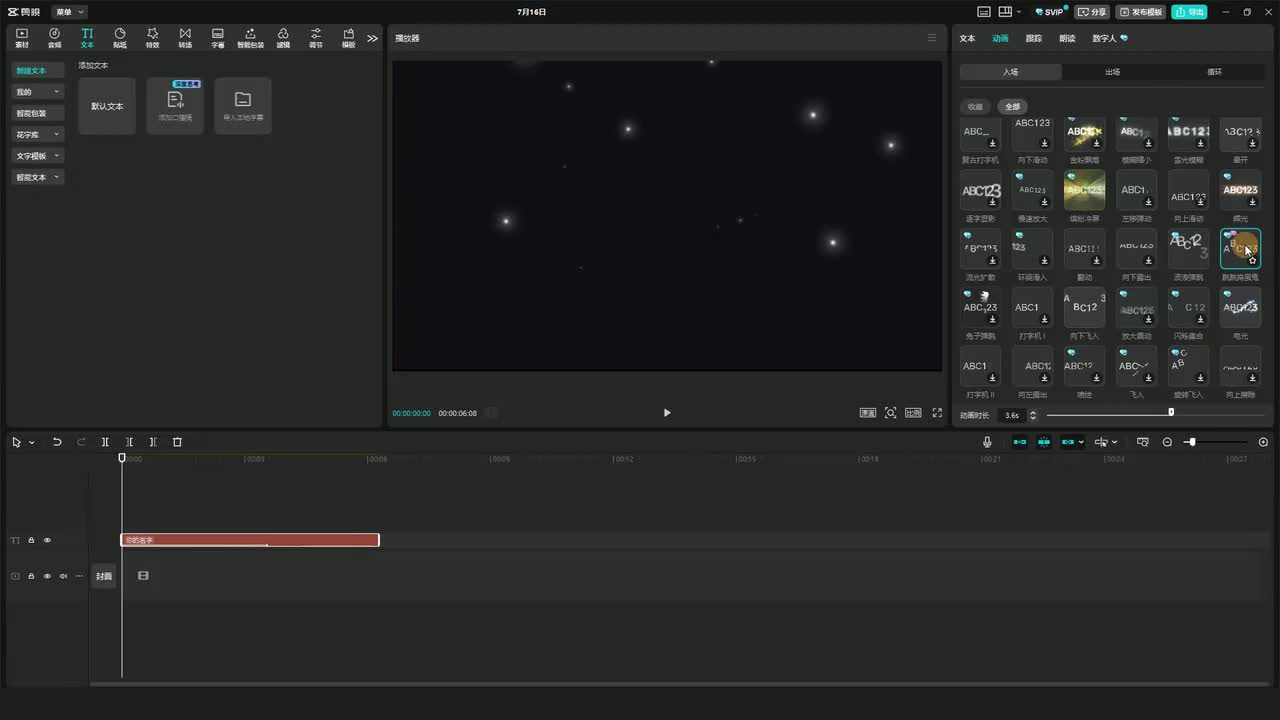Undo the last edit in the timeline toolbar

tap(57, 442)
